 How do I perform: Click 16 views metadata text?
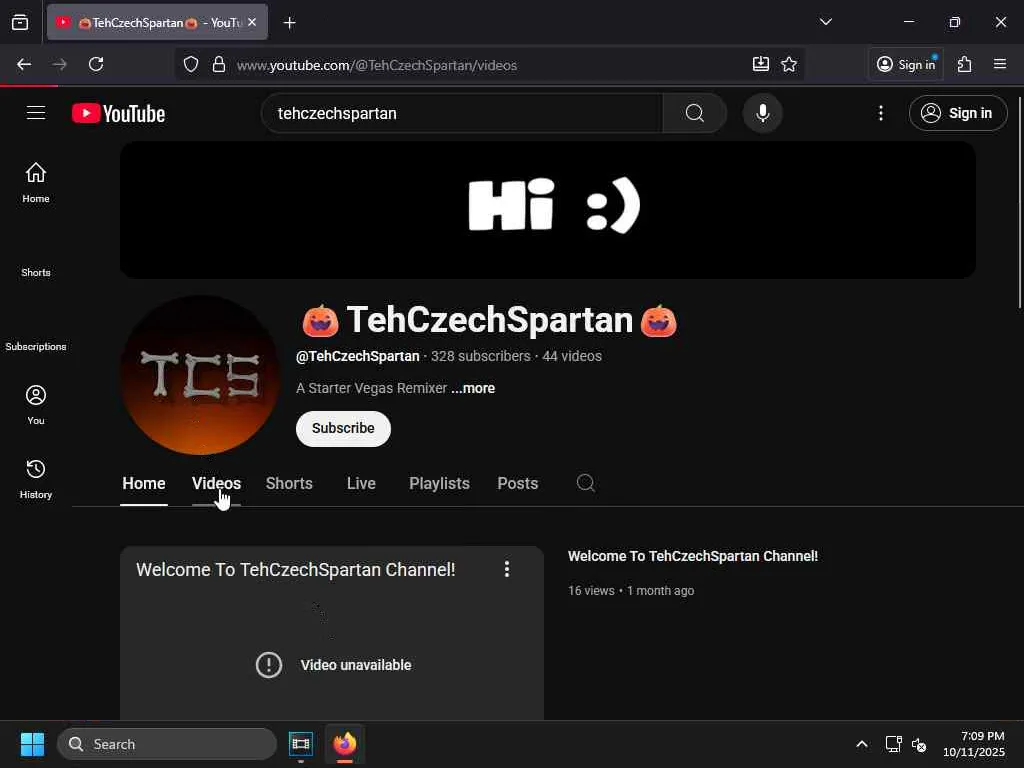point(591,590)
